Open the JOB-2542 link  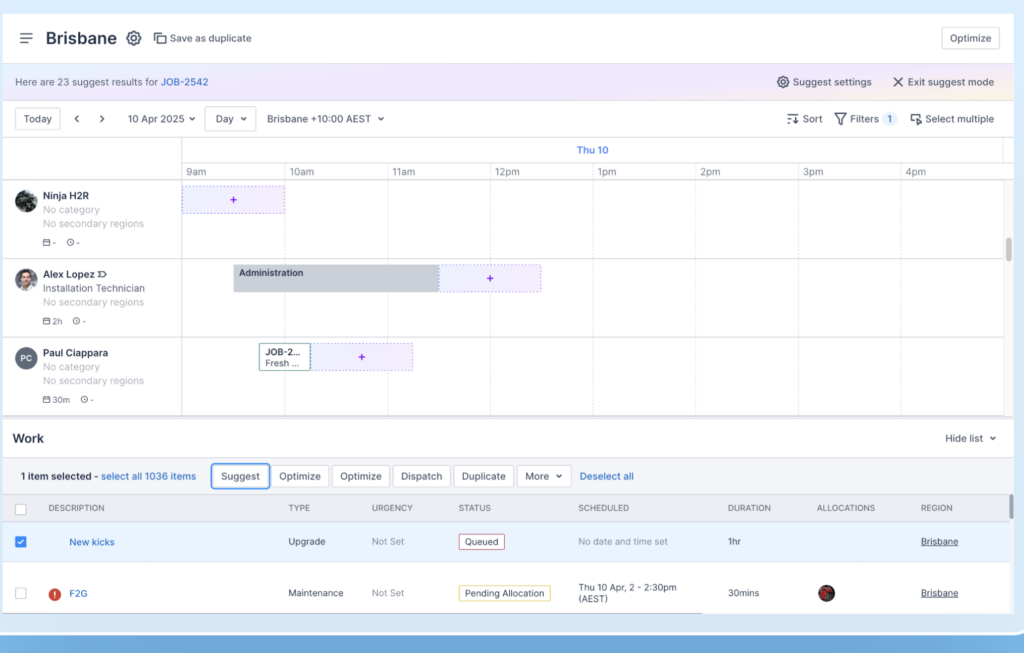click(185, 82)
